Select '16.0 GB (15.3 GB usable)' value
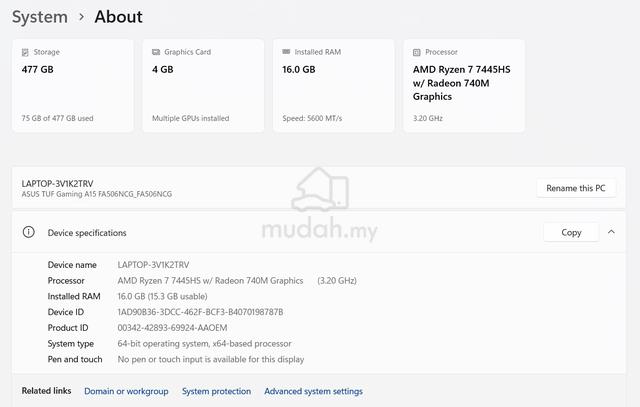The height and width of the screenshot is (407, 640). tap(162, 296)
